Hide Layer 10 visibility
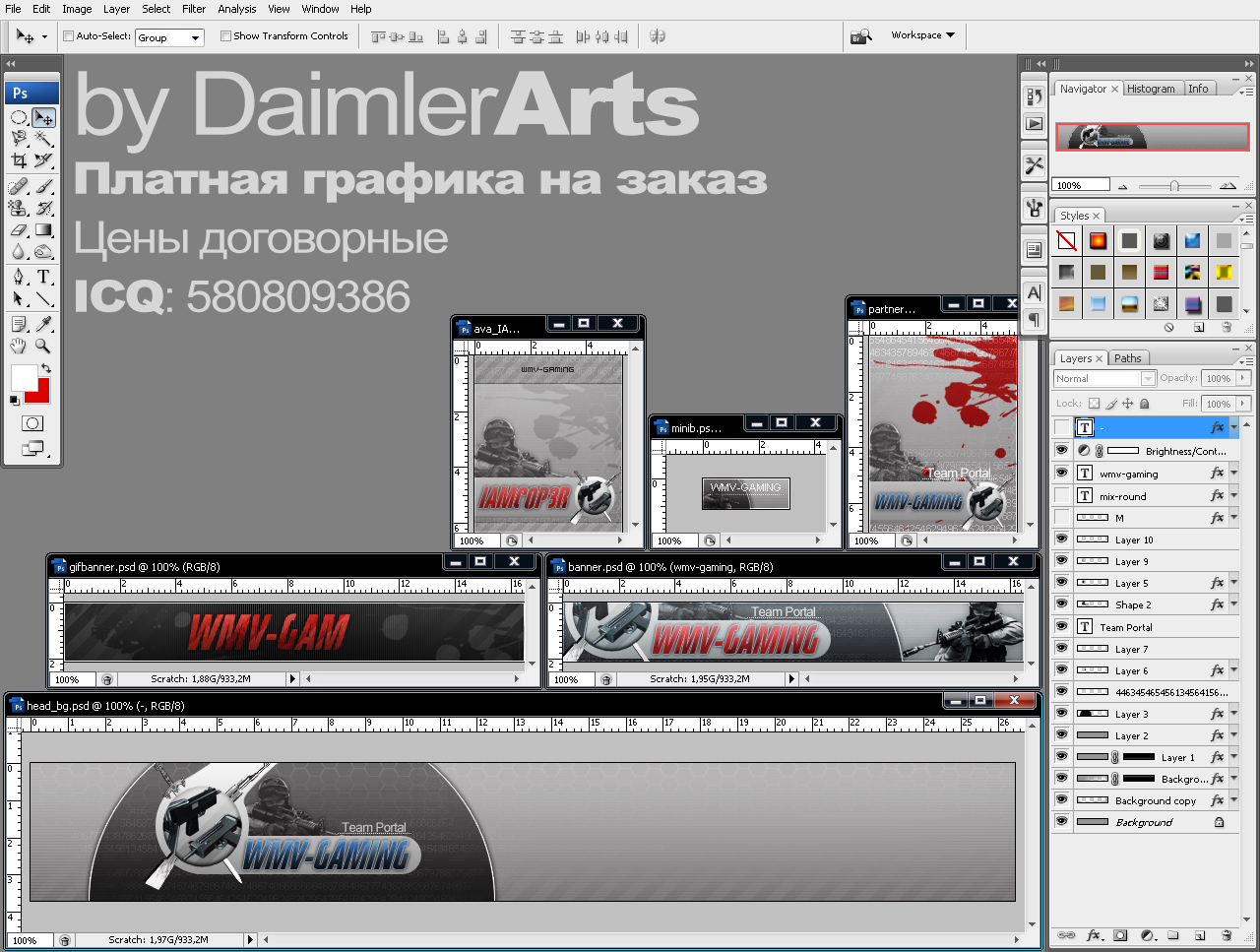Image resolution: width=1260 pixels, height=952 pixels. tap(1061, 539)
